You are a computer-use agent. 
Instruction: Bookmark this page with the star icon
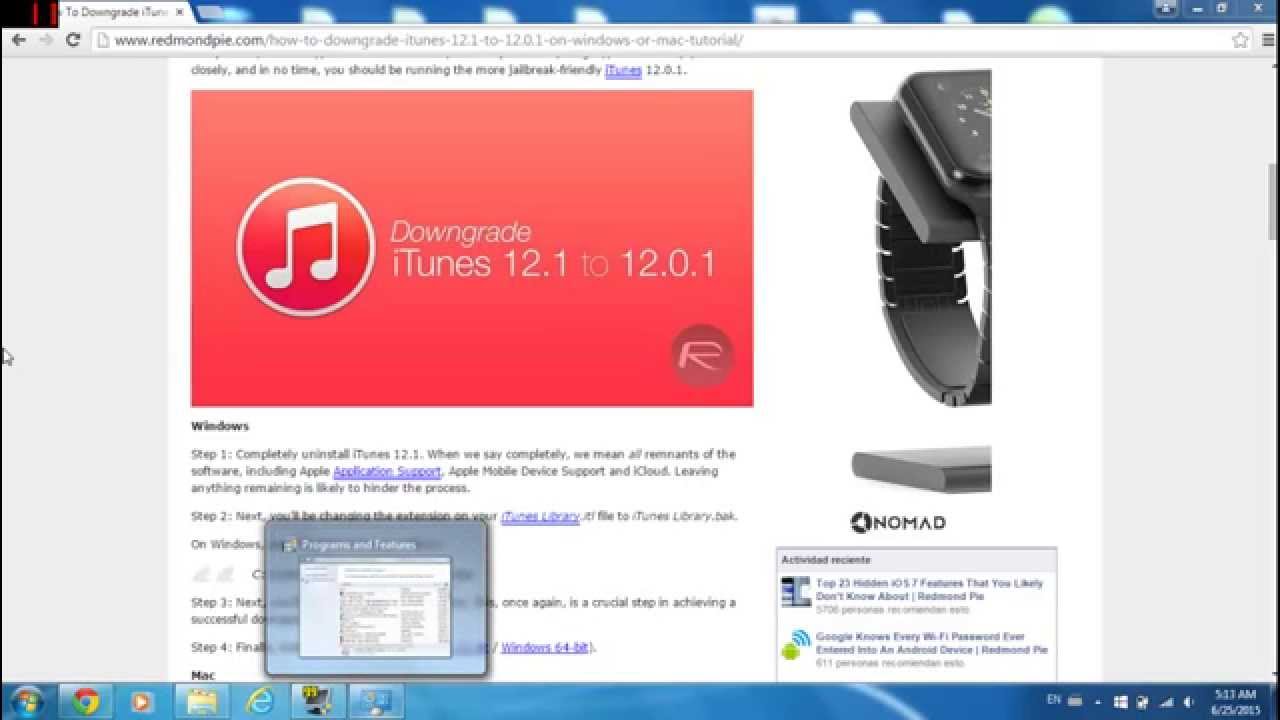tap(1240, 40)
